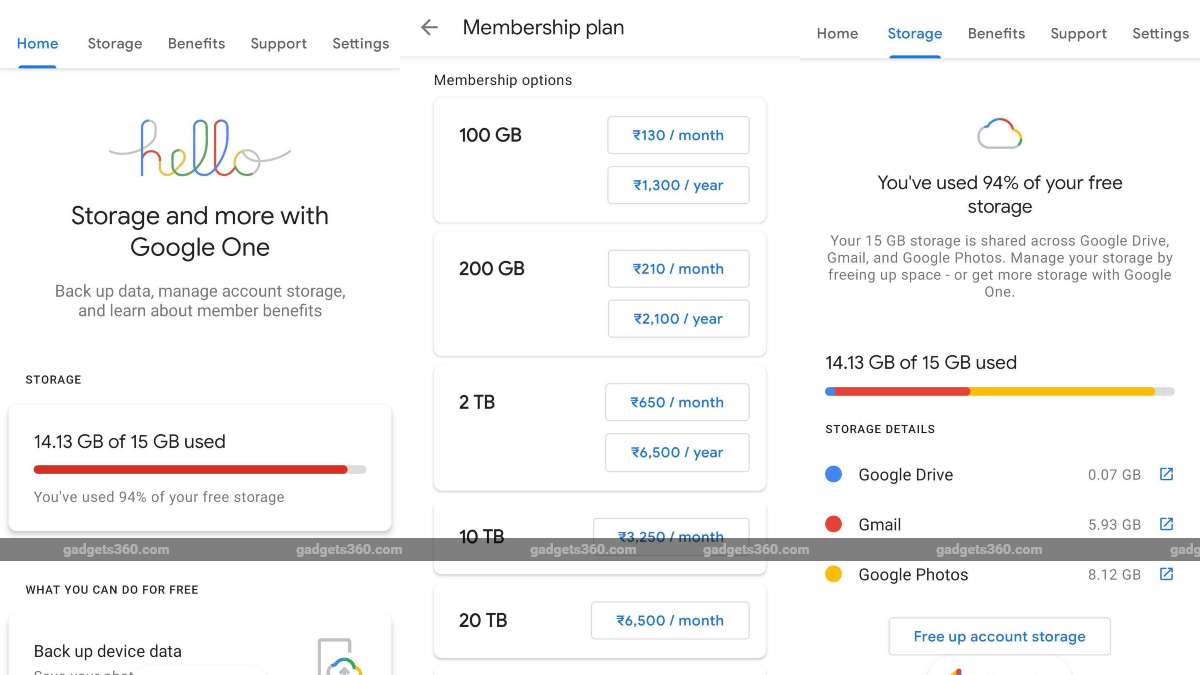Open Google Photos external link icon
Screen dimensions: 1200x675
tap(1166, 574)
